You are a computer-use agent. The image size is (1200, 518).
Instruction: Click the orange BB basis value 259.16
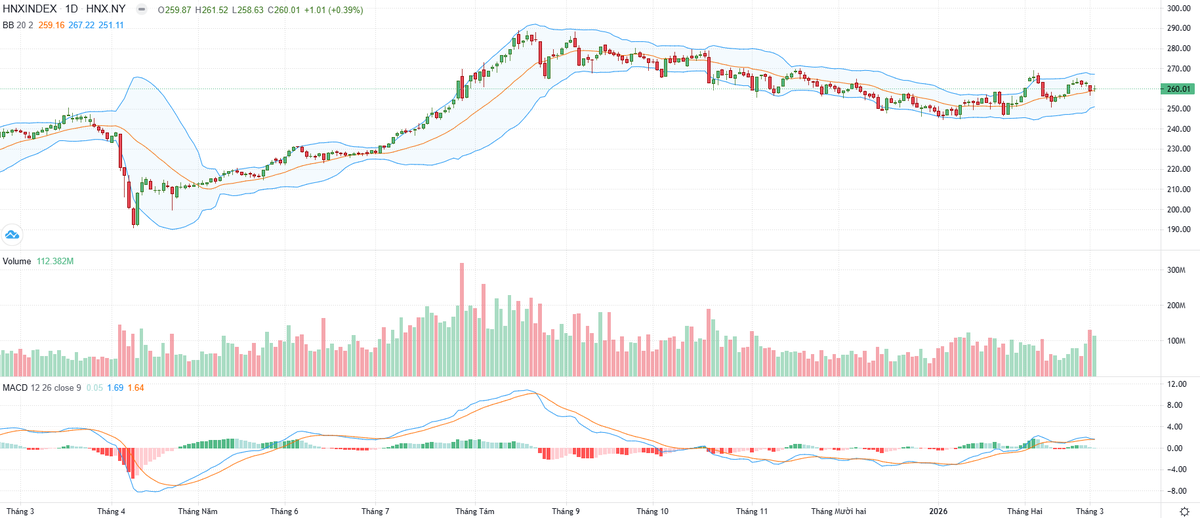pyautogui.click(x=53, y=24)
